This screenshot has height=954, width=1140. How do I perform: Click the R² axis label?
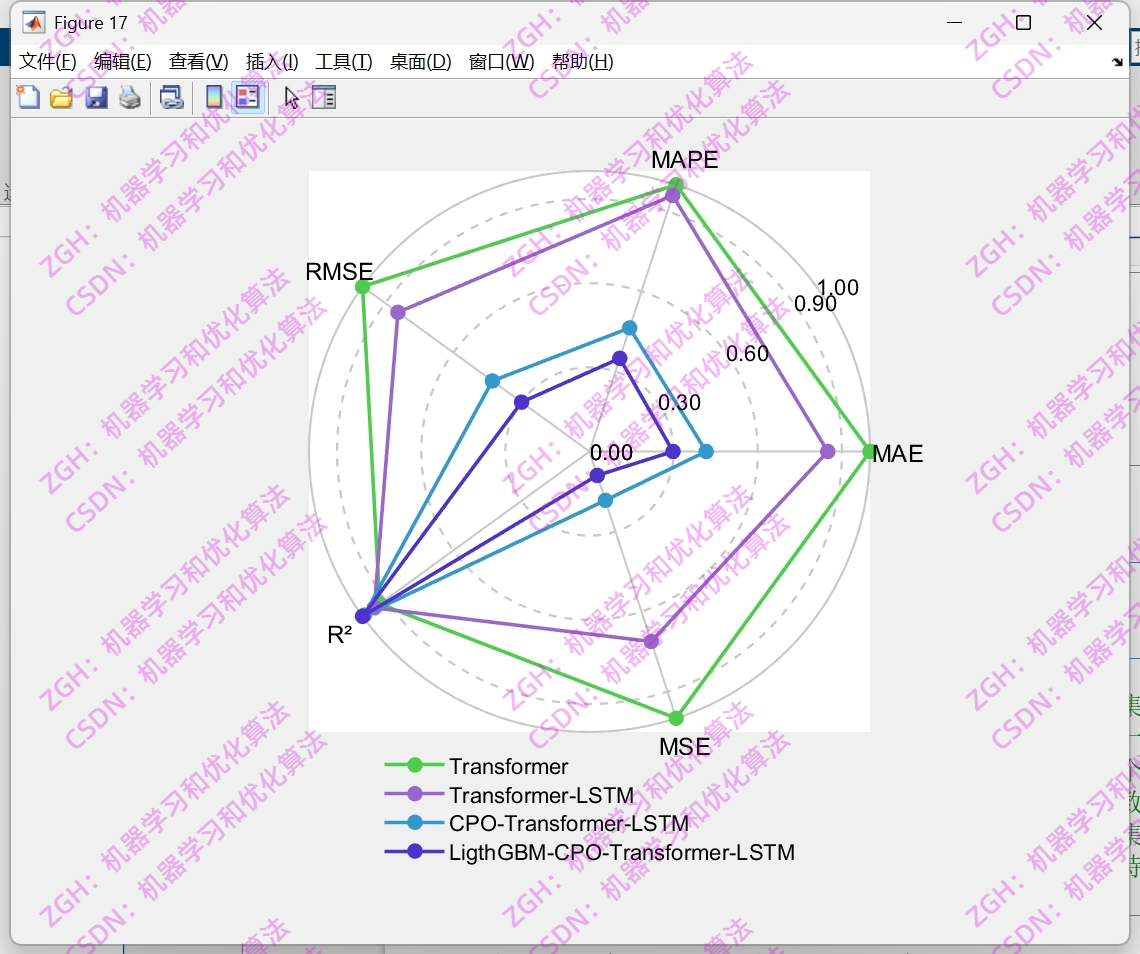pos(340,634)
